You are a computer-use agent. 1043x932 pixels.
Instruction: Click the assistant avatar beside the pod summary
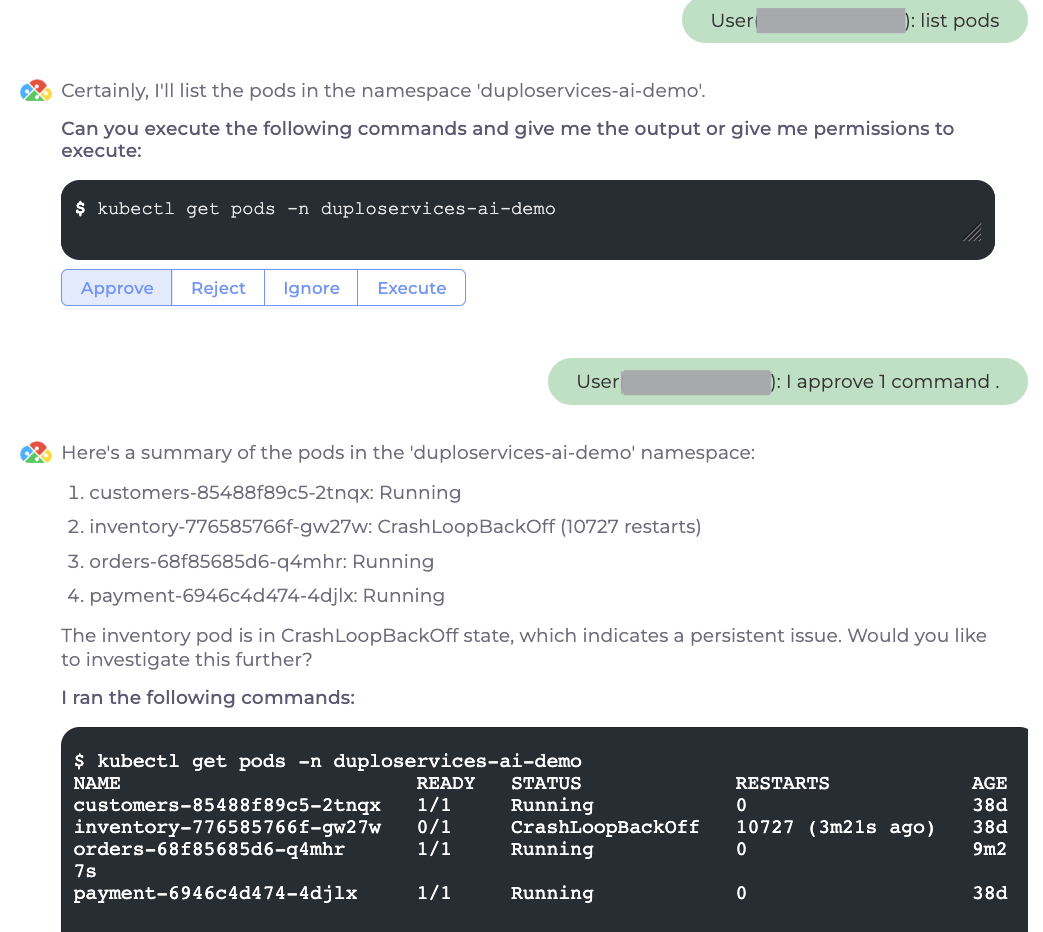pos(35,453)
